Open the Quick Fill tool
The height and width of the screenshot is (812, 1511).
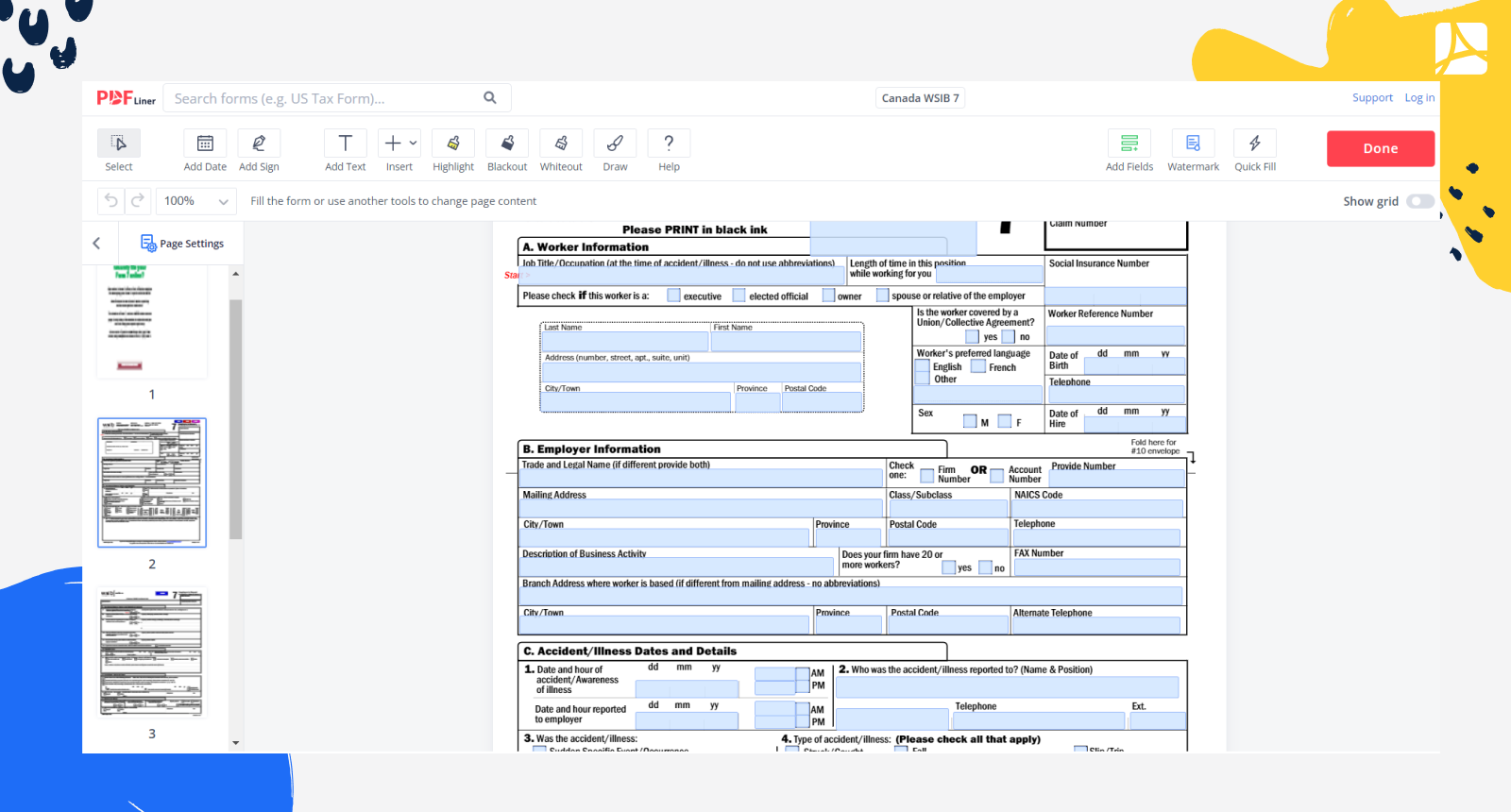point(1255,144)
